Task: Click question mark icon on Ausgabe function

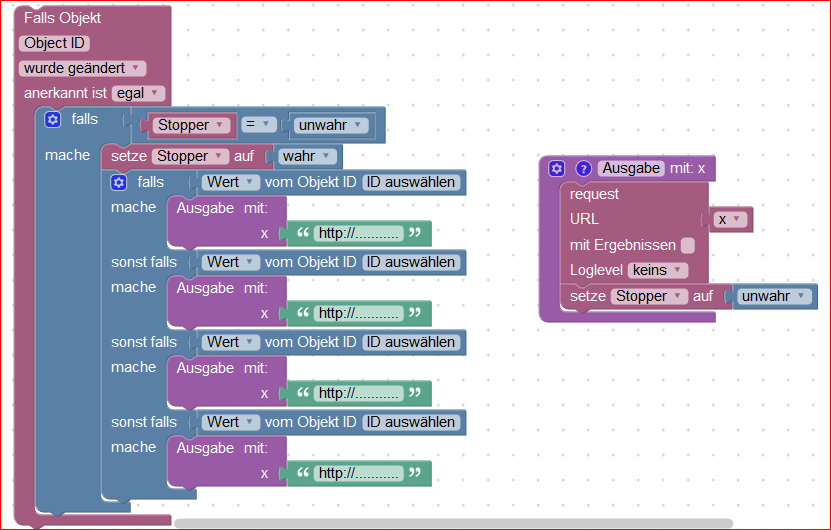Action: click(584, 169)
